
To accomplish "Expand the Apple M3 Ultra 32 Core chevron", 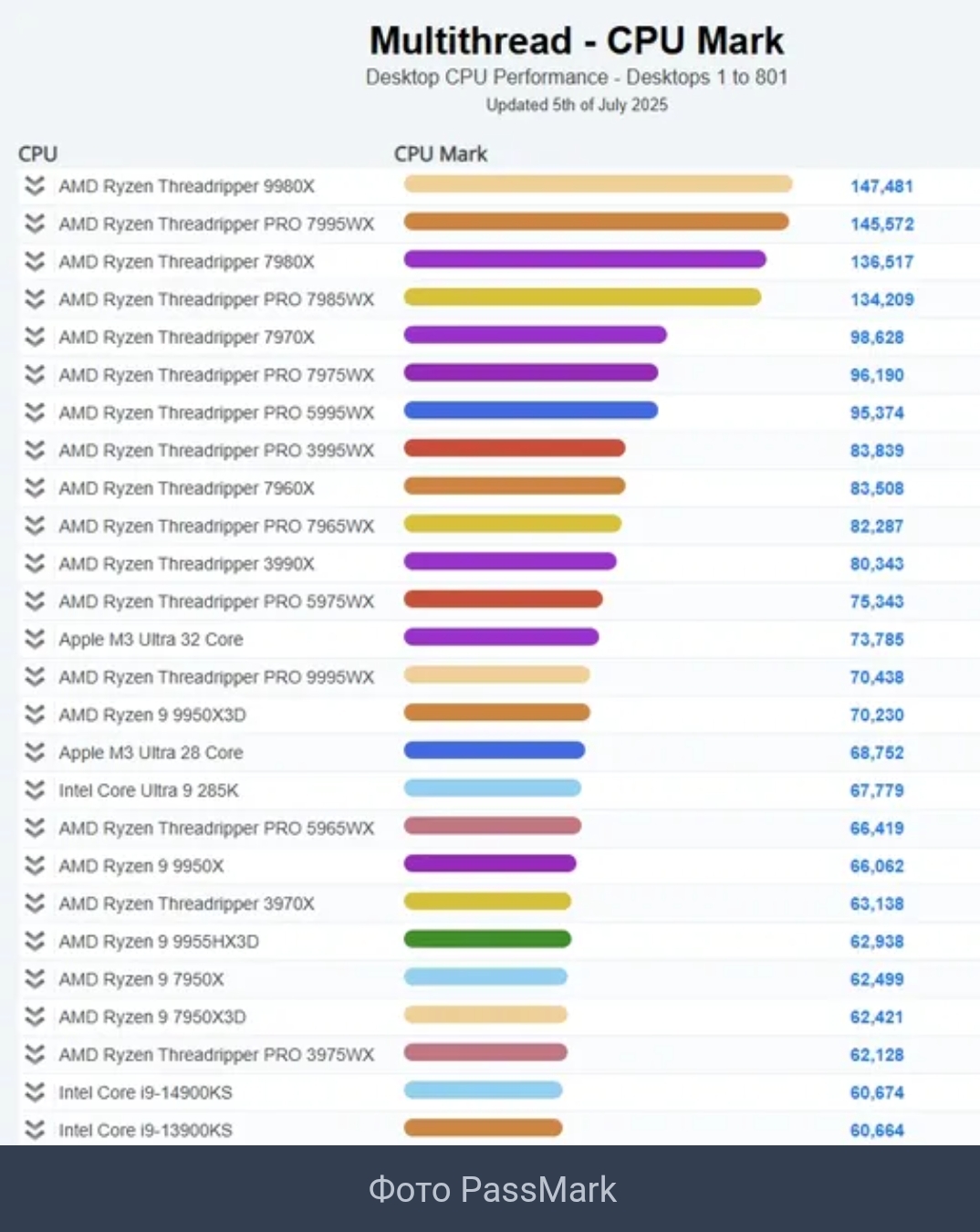I will pos(35,639).
